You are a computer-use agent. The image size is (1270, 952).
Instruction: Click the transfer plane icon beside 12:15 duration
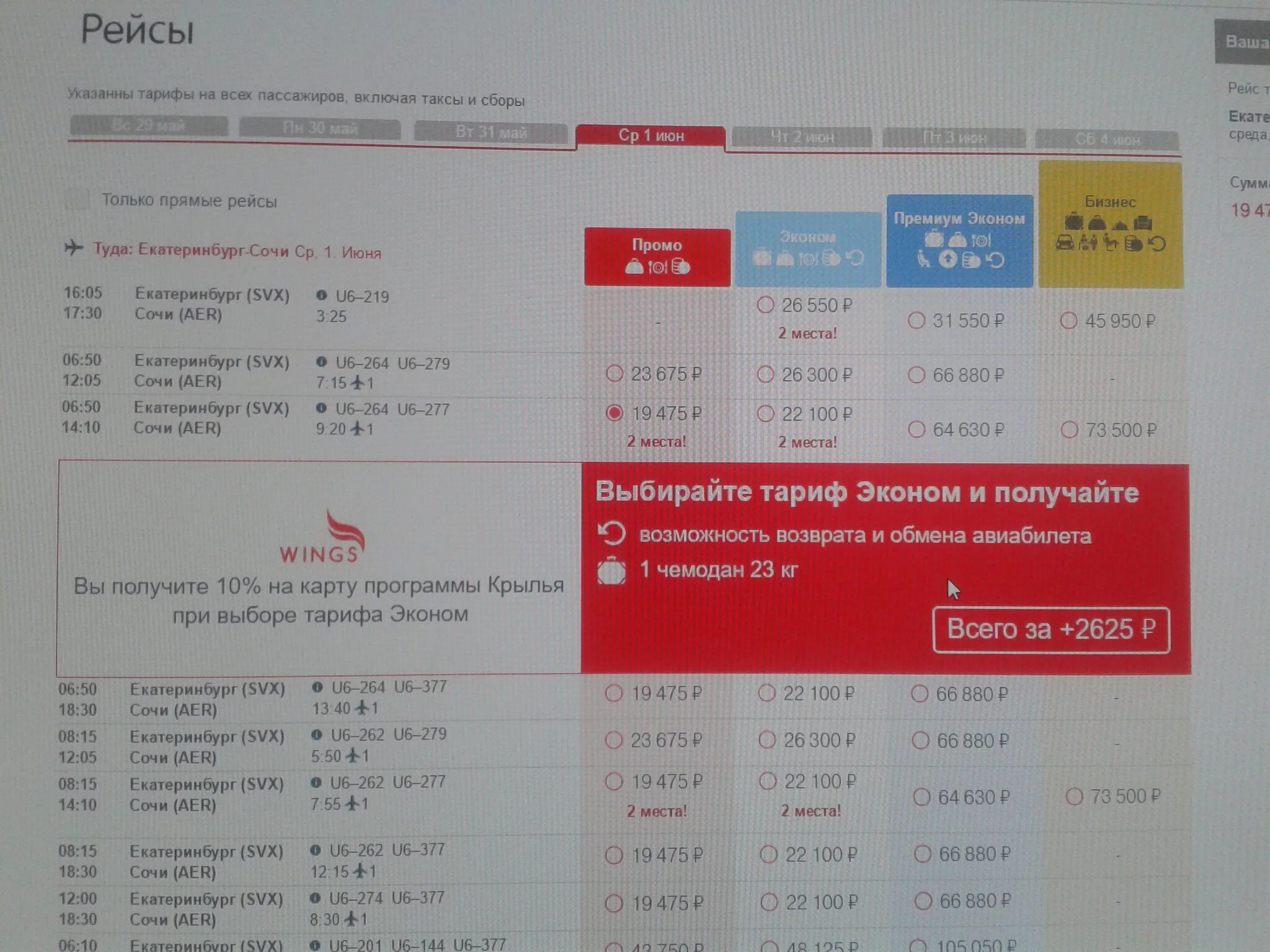click(360, 871)
